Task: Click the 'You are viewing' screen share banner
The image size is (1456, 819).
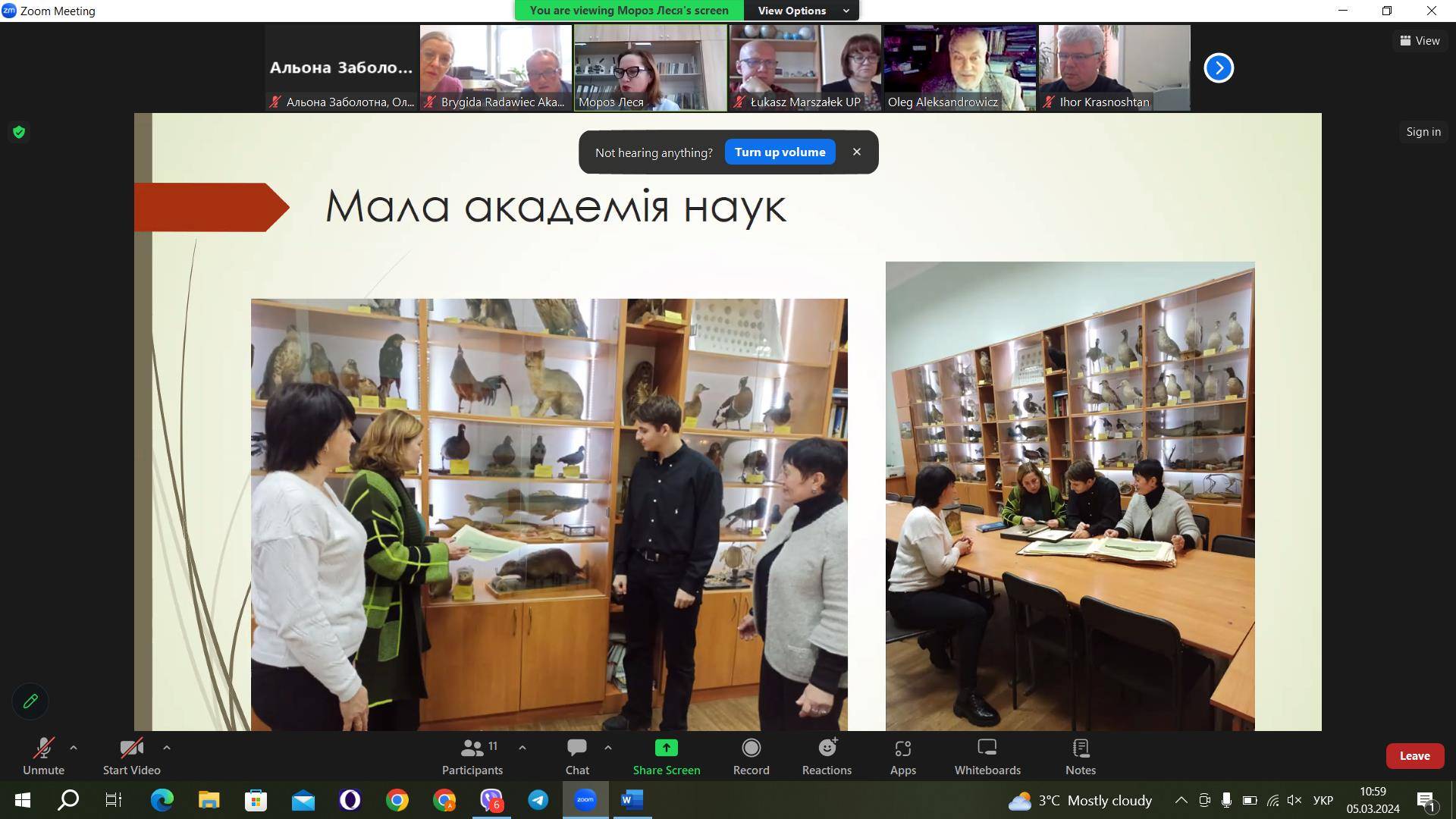Action: (x=629, y=11)
